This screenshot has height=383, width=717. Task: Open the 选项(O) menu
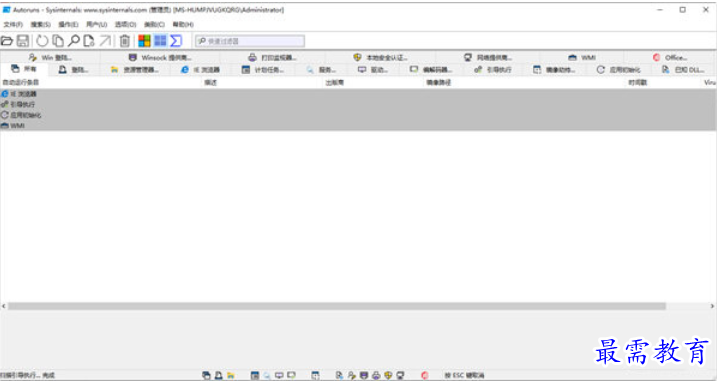point(125,24)
